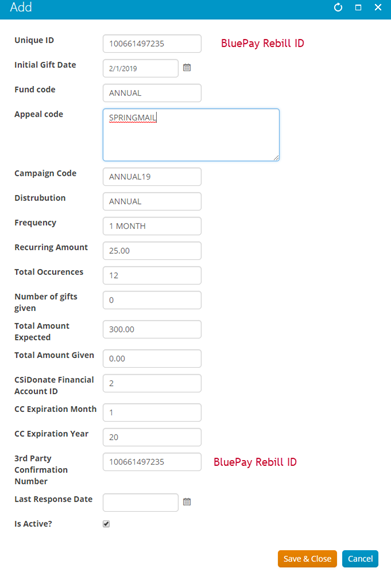
Task: Click the Campaign Code field
Action: click(152, 177)
